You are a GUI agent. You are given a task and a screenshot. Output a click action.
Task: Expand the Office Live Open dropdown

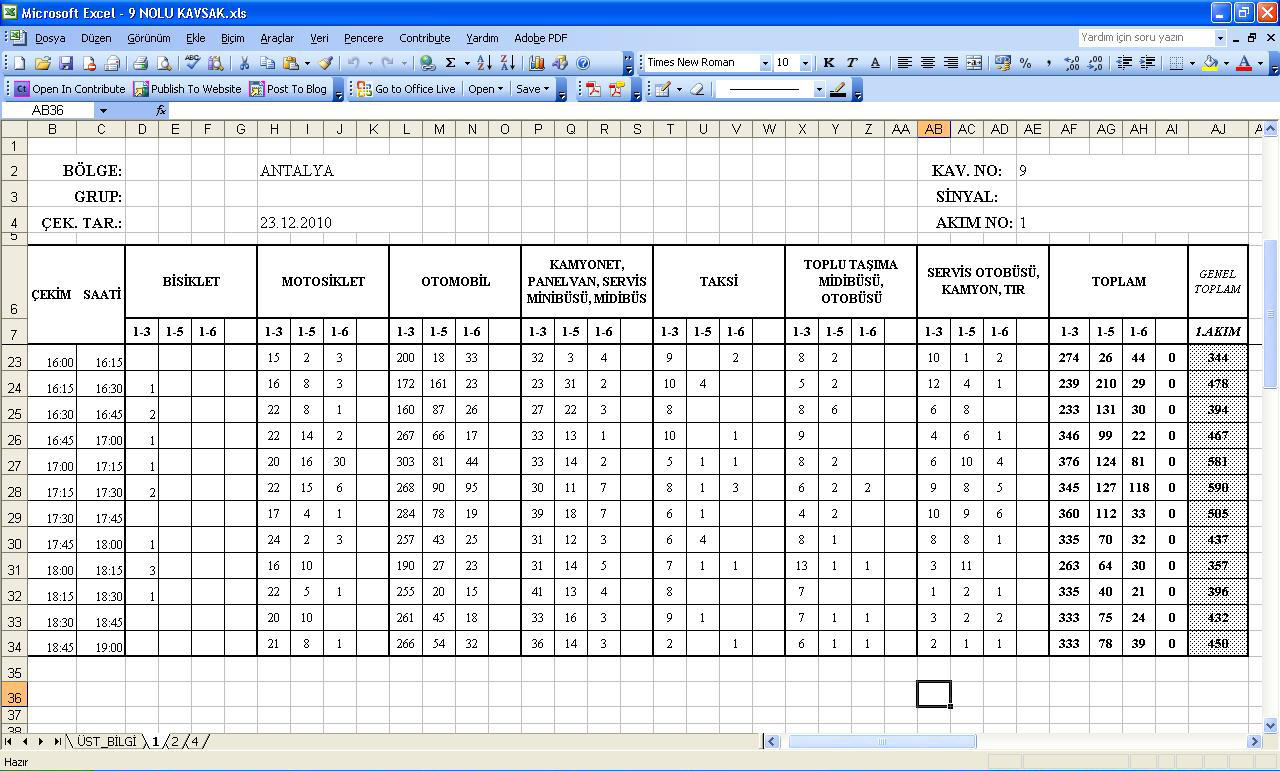coord(485,89)
